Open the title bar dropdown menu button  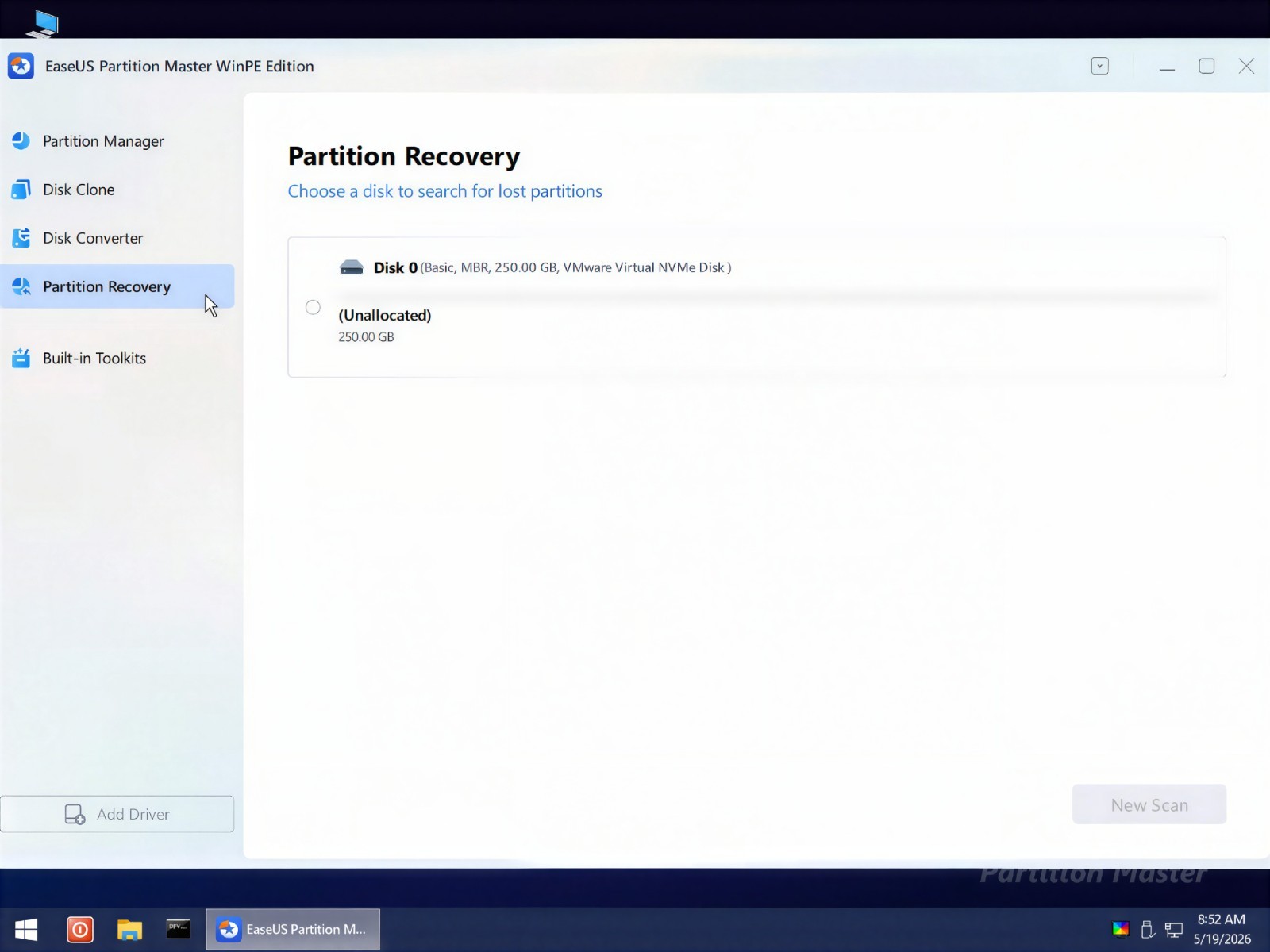1099,66
